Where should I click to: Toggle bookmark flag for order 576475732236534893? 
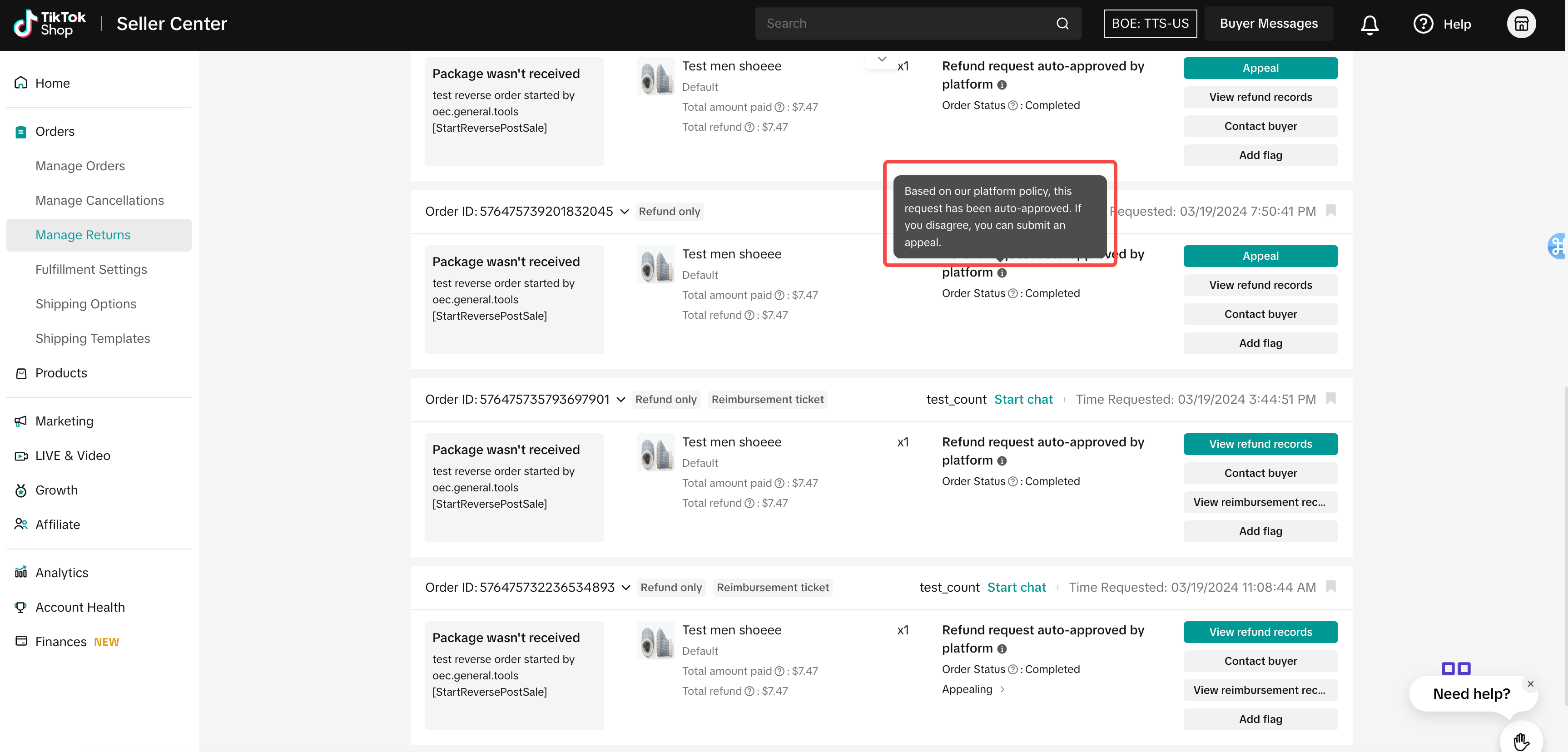pyautogui.click(x=1330, y=587)
